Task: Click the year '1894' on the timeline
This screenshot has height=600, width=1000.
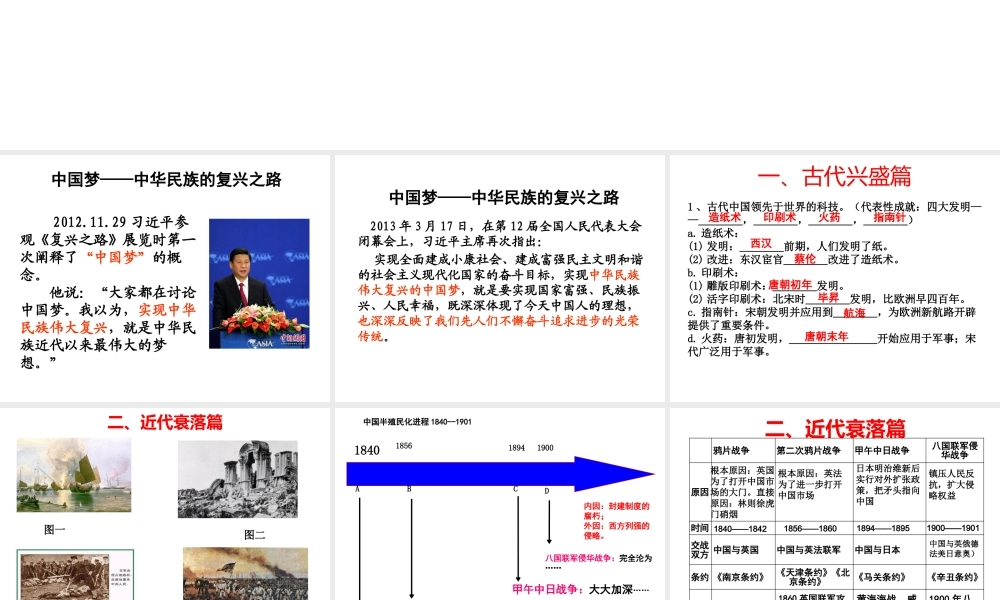Action: pyautogui.click(x=517, y=448)
